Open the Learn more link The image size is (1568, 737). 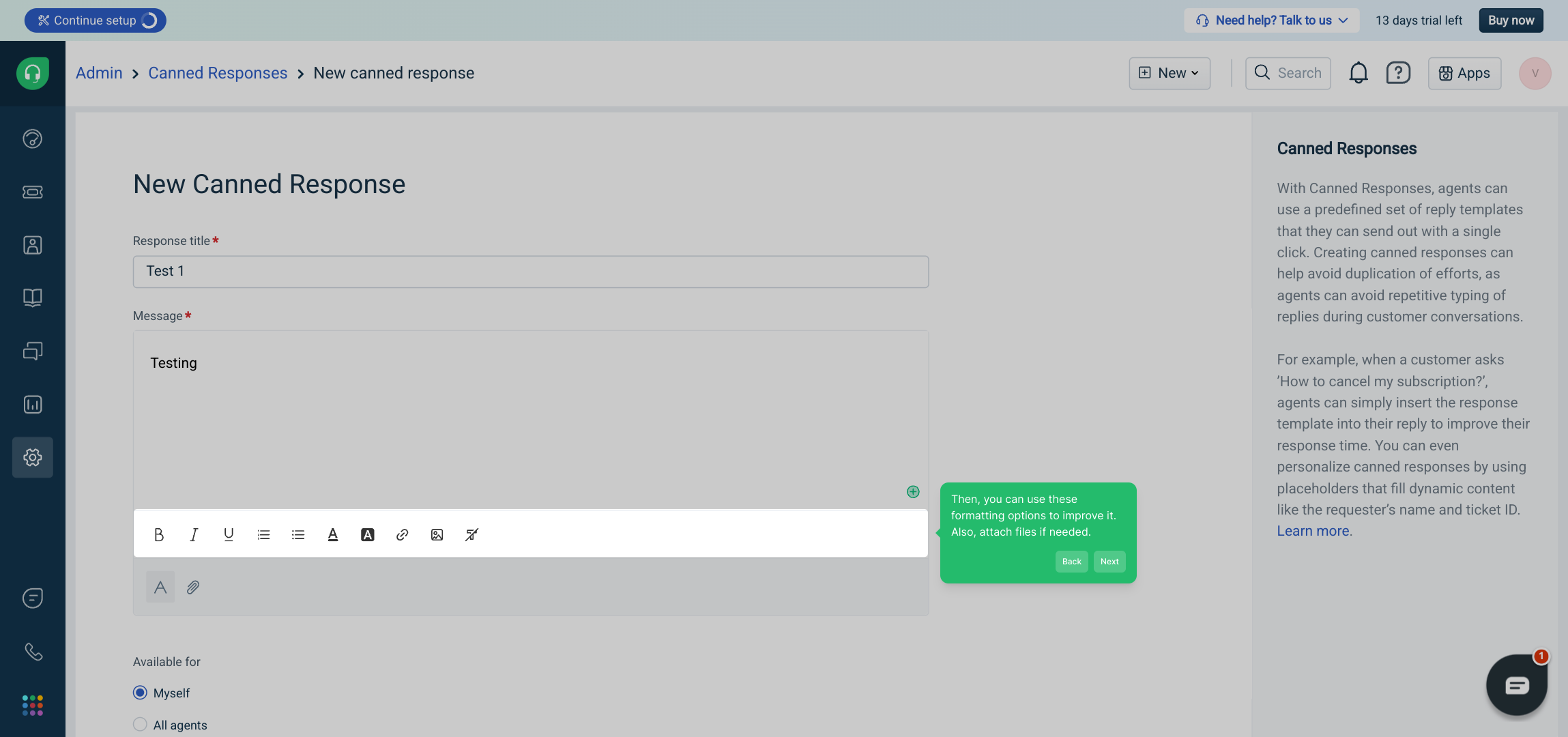point(1313,531)
